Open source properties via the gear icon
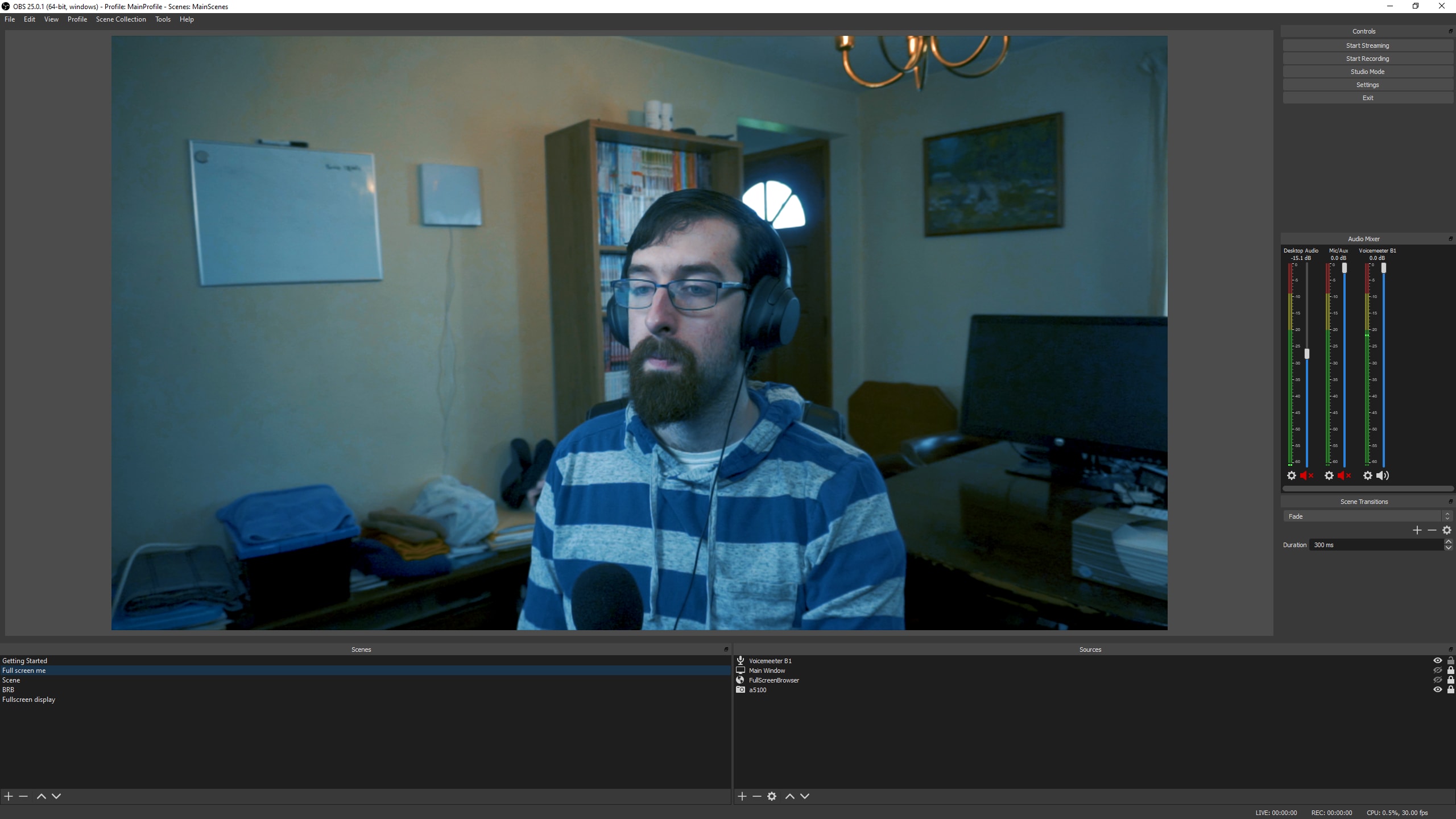This screenshot has width=1456, height=819. coord(772,796)
